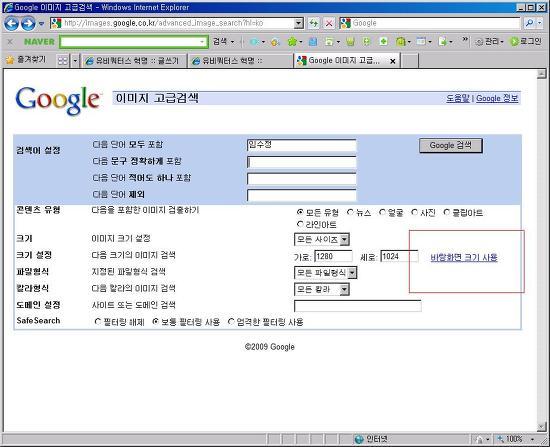Click the 바탕화면 크기 사용 link
Viewport: 550px width, 447px height.
point(464,258)
